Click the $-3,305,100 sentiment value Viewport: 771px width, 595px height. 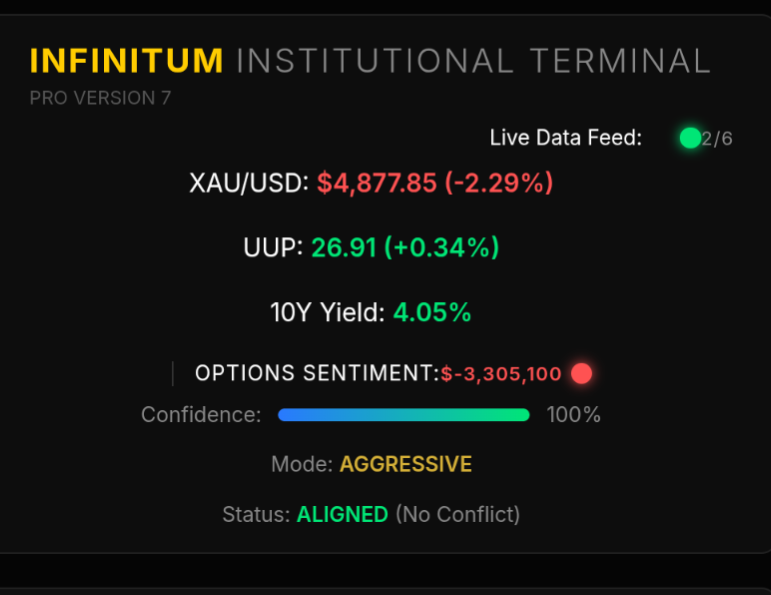tap(501, 374)
